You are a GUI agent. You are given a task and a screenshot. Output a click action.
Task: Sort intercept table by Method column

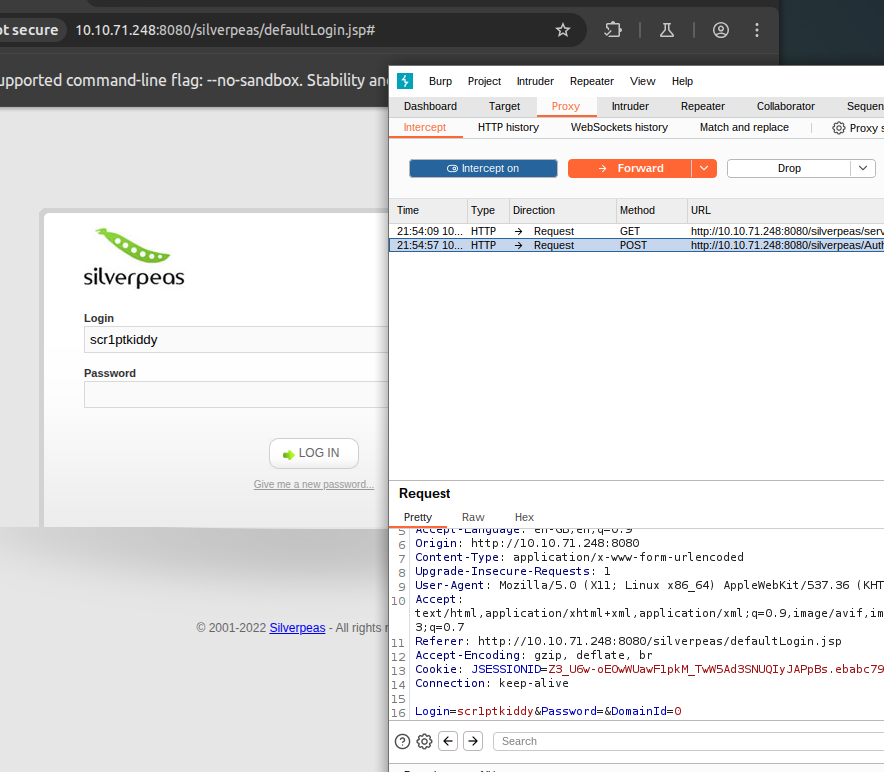point(652,210)
